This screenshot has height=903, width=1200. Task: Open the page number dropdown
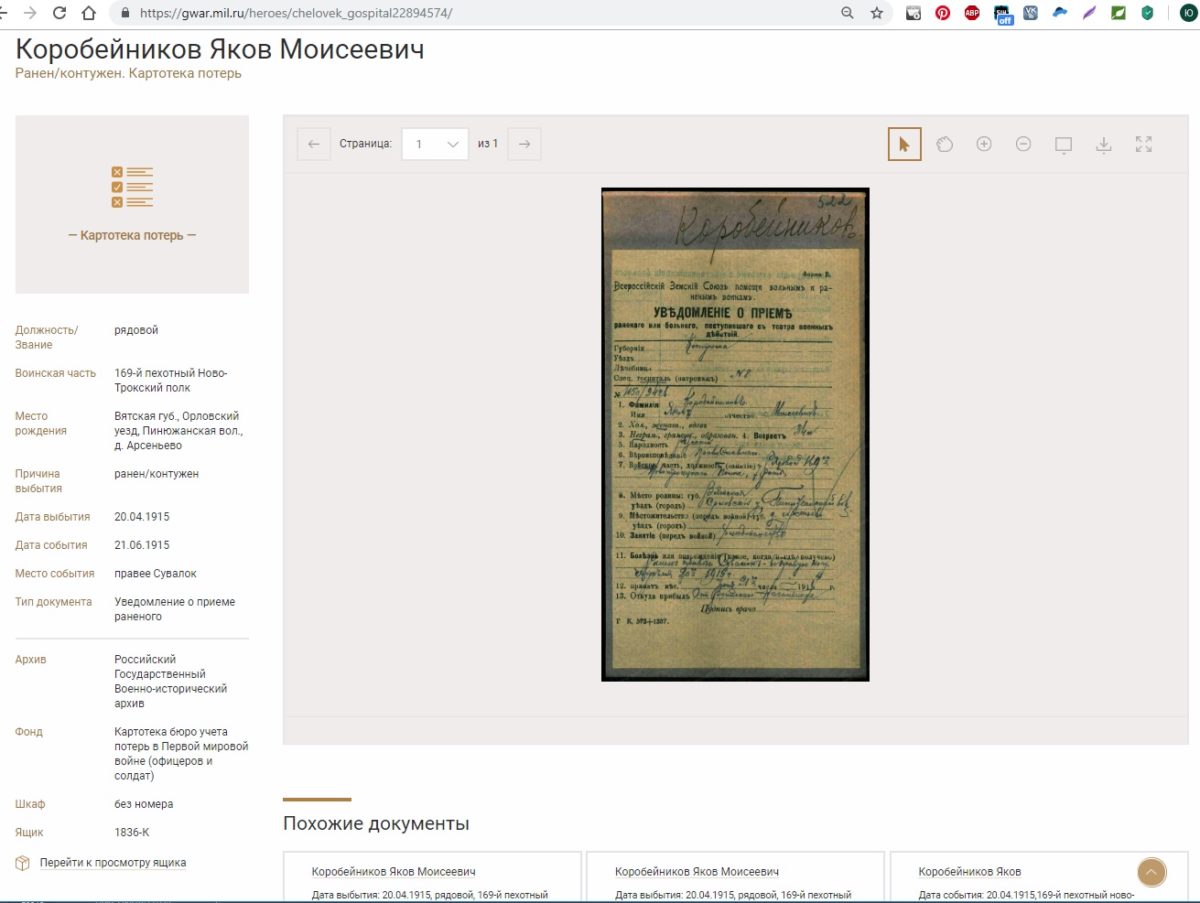tap(435, 144)
